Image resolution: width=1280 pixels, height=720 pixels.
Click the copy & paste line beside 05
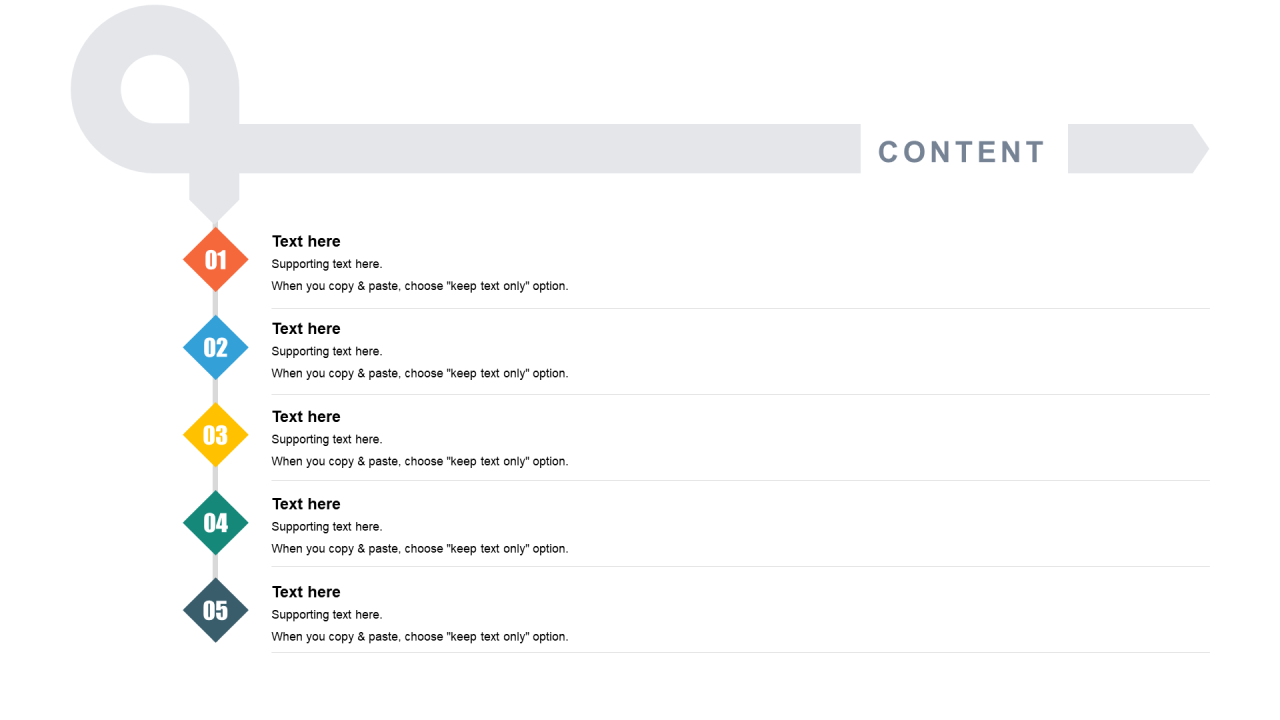420,637
